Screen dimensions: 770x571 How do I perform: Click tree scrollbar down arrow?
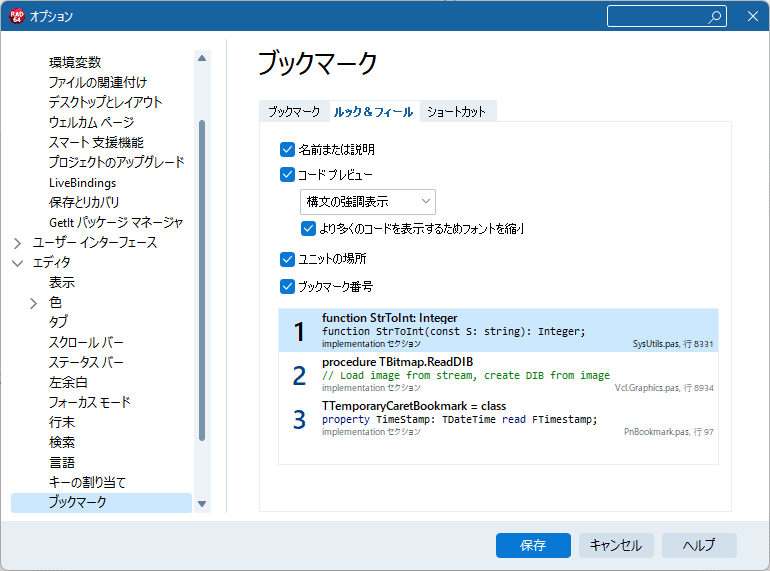pos(202,504)
